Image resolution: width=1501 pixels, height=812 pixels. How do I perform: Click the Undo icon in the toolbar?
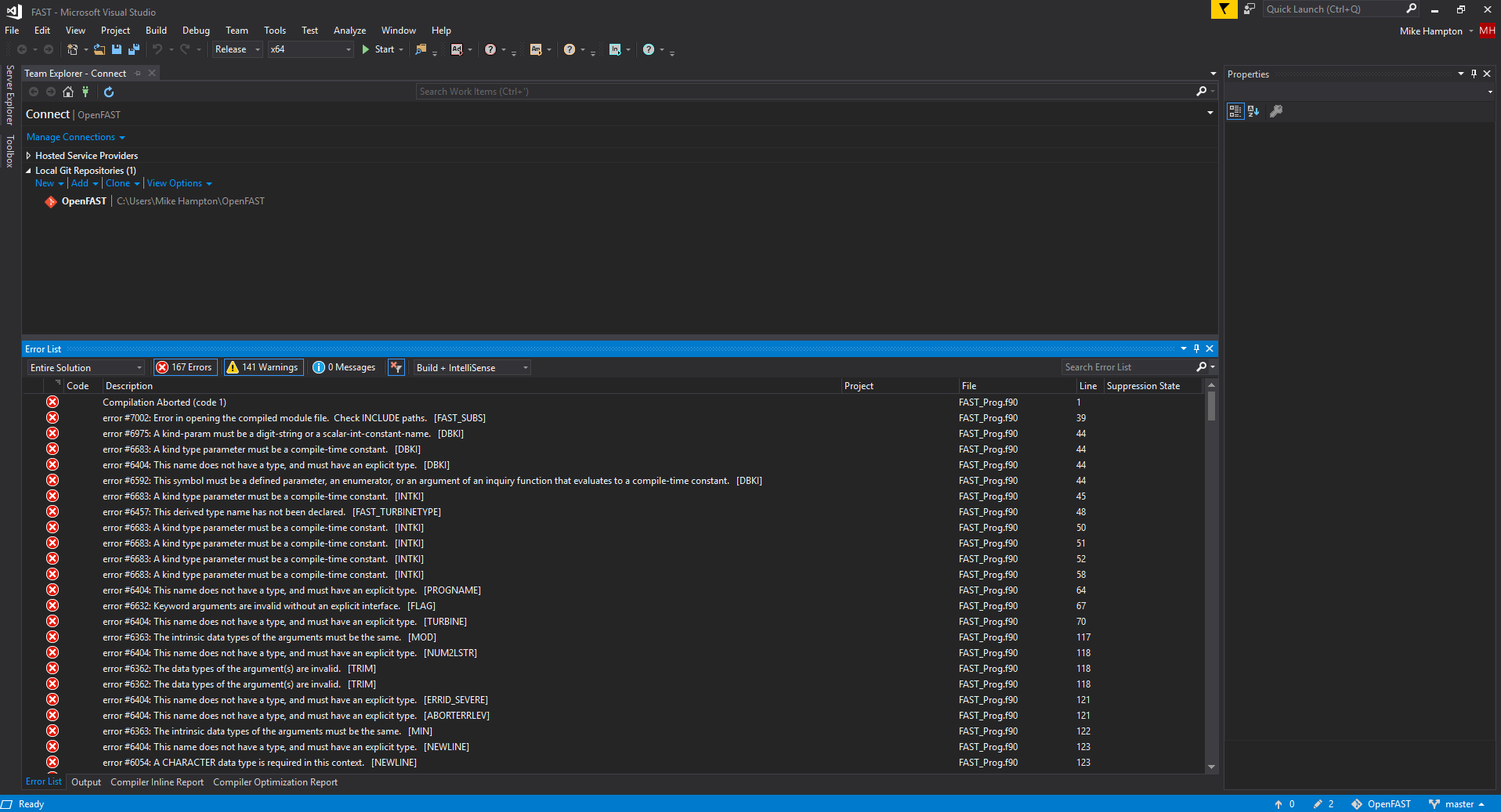(x=157, y=49)
